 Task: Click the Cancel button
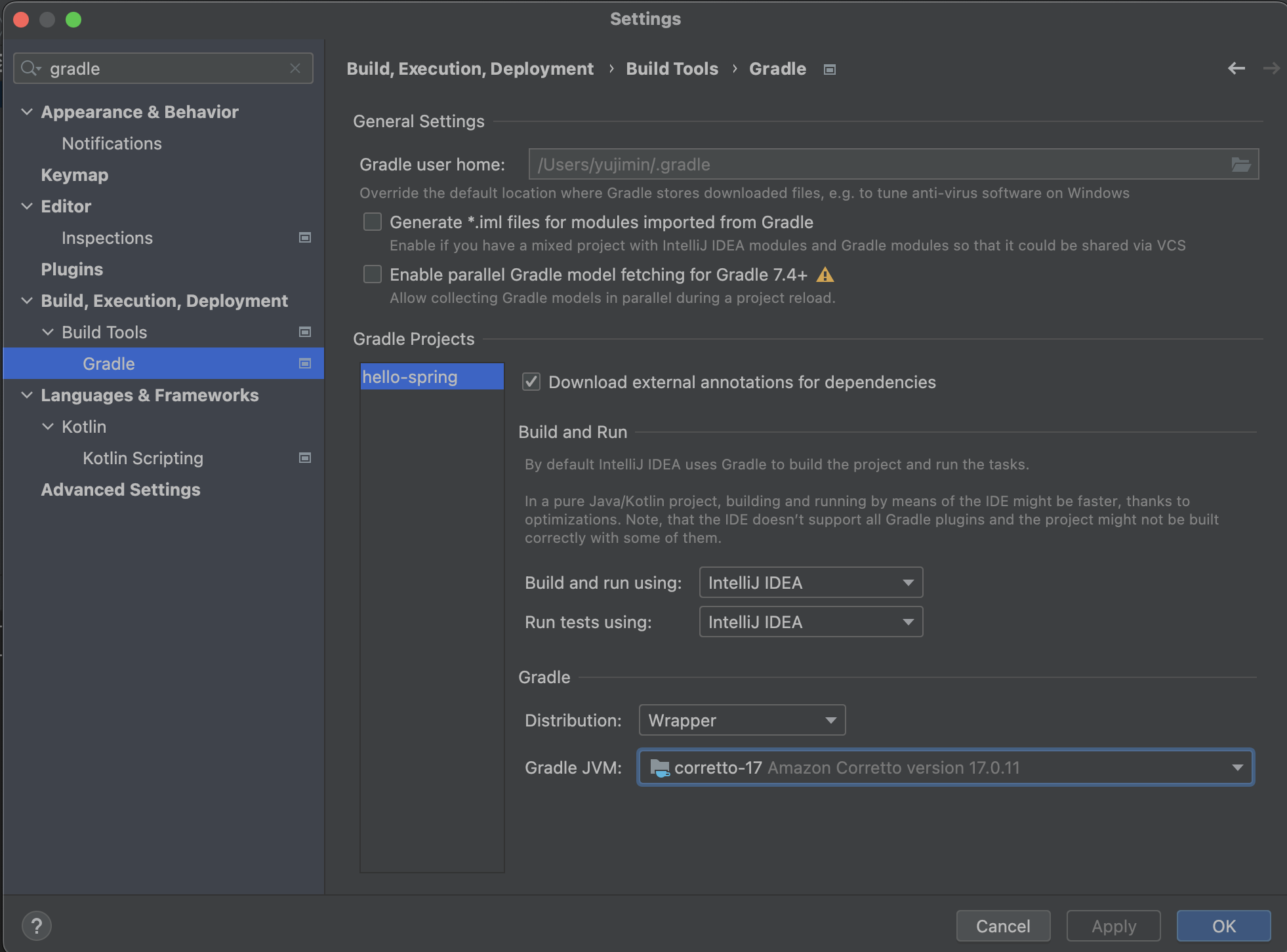pyautogui.click(x=1003, y=926)
